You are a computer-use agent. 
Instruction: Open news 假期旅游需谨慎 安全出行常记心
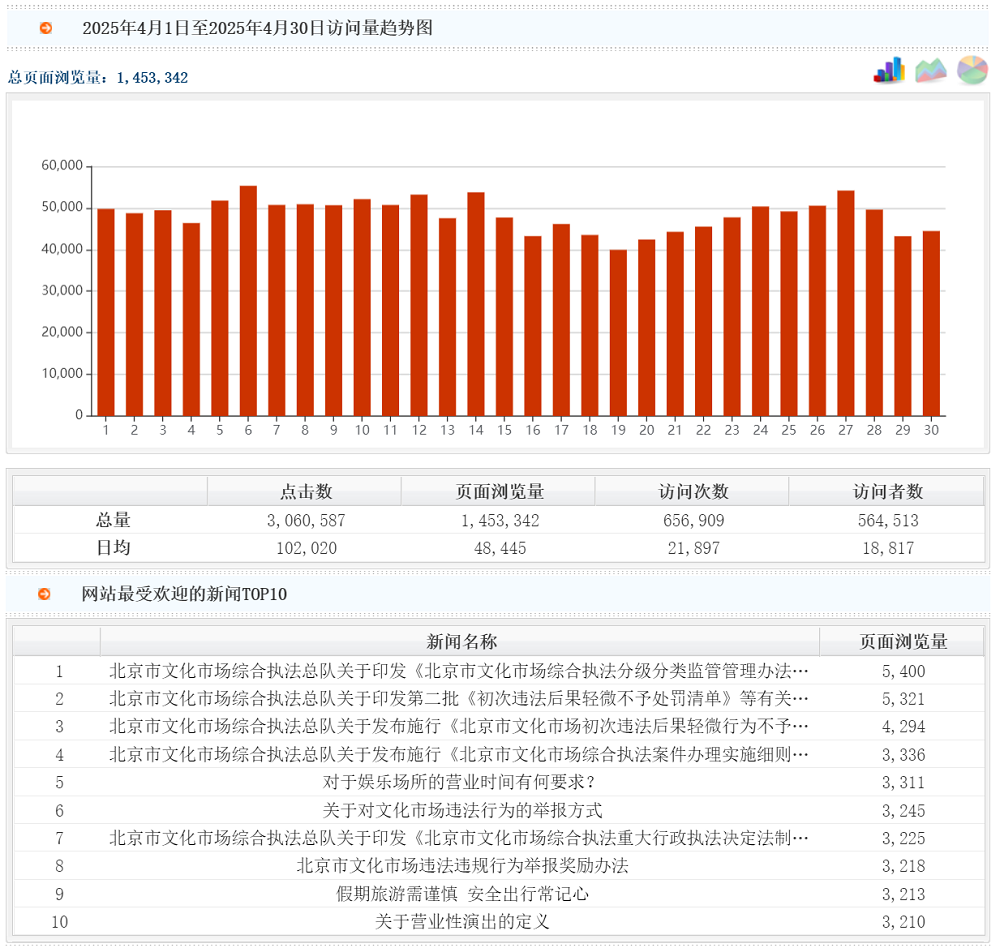[x=462, y=894]
